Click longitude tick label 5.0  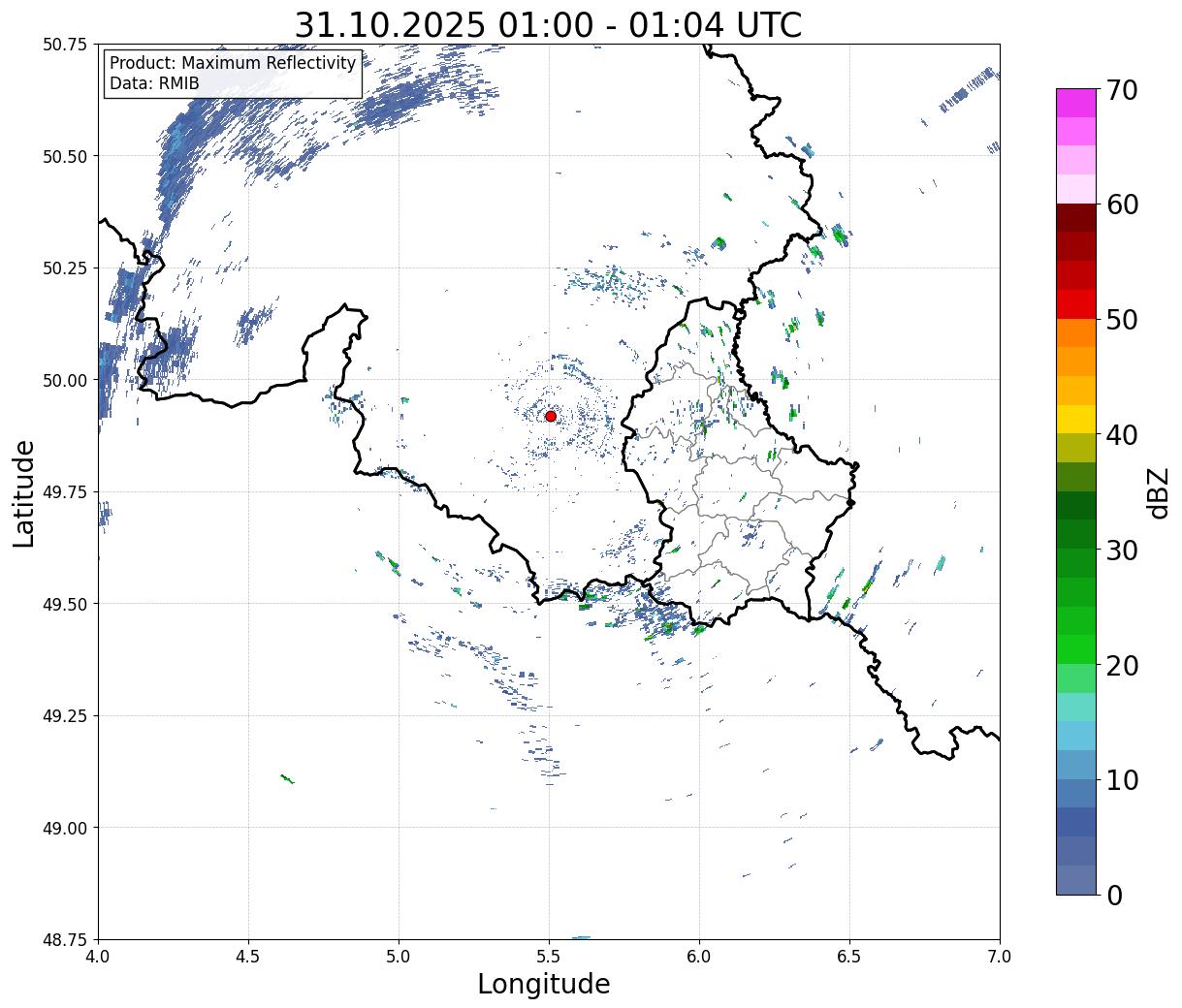[x=399, y=956]
